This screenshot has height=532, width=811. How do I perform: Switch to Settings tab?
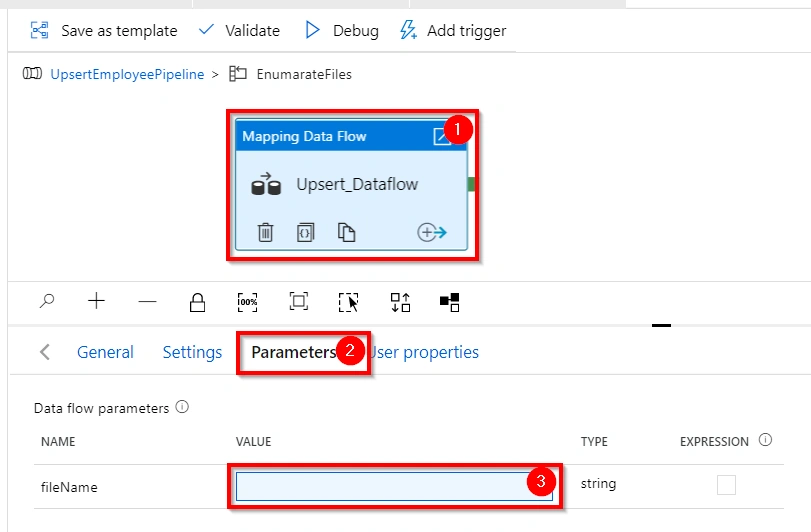192,352
